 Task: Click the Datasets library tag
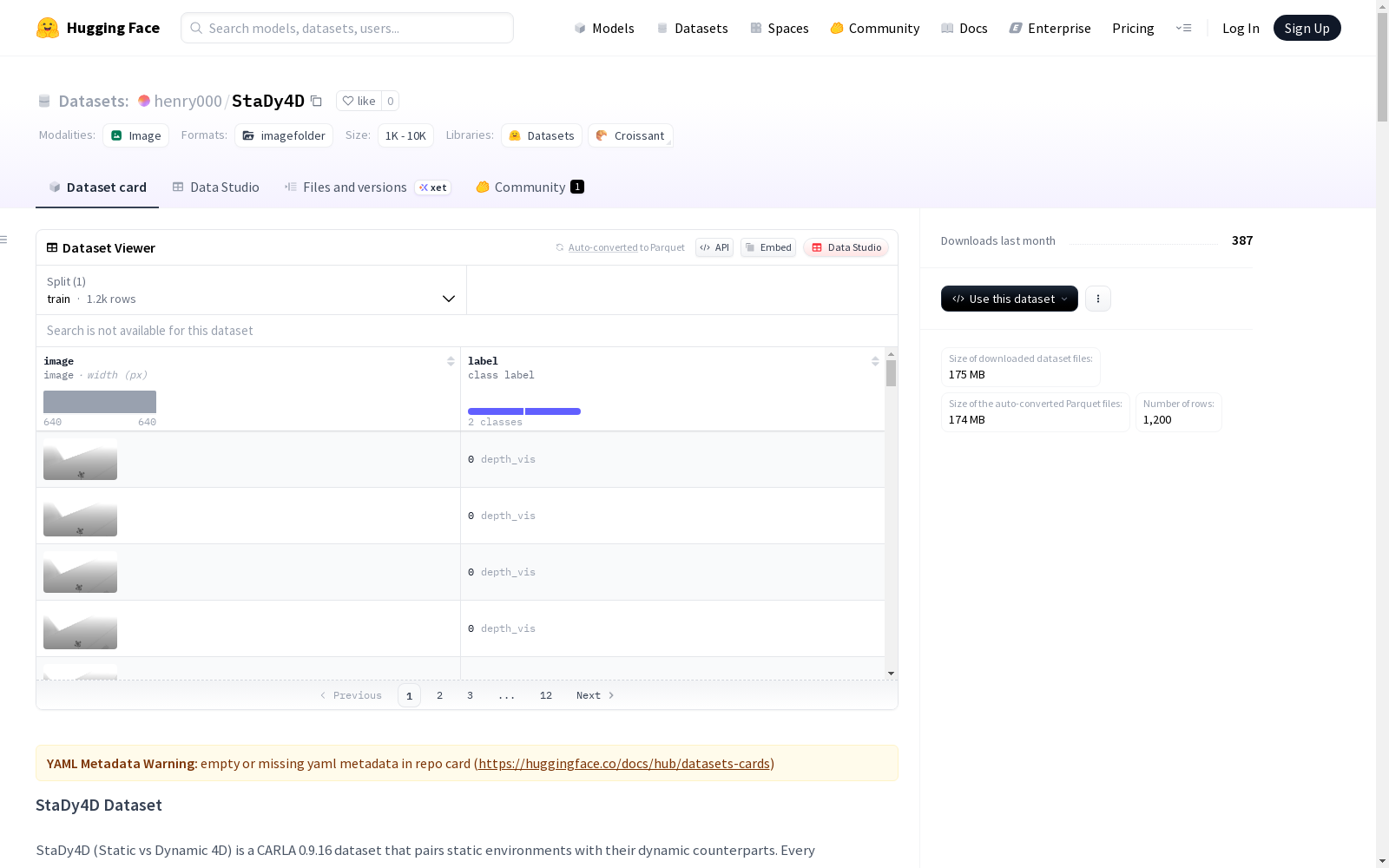[x=542, y=135]
